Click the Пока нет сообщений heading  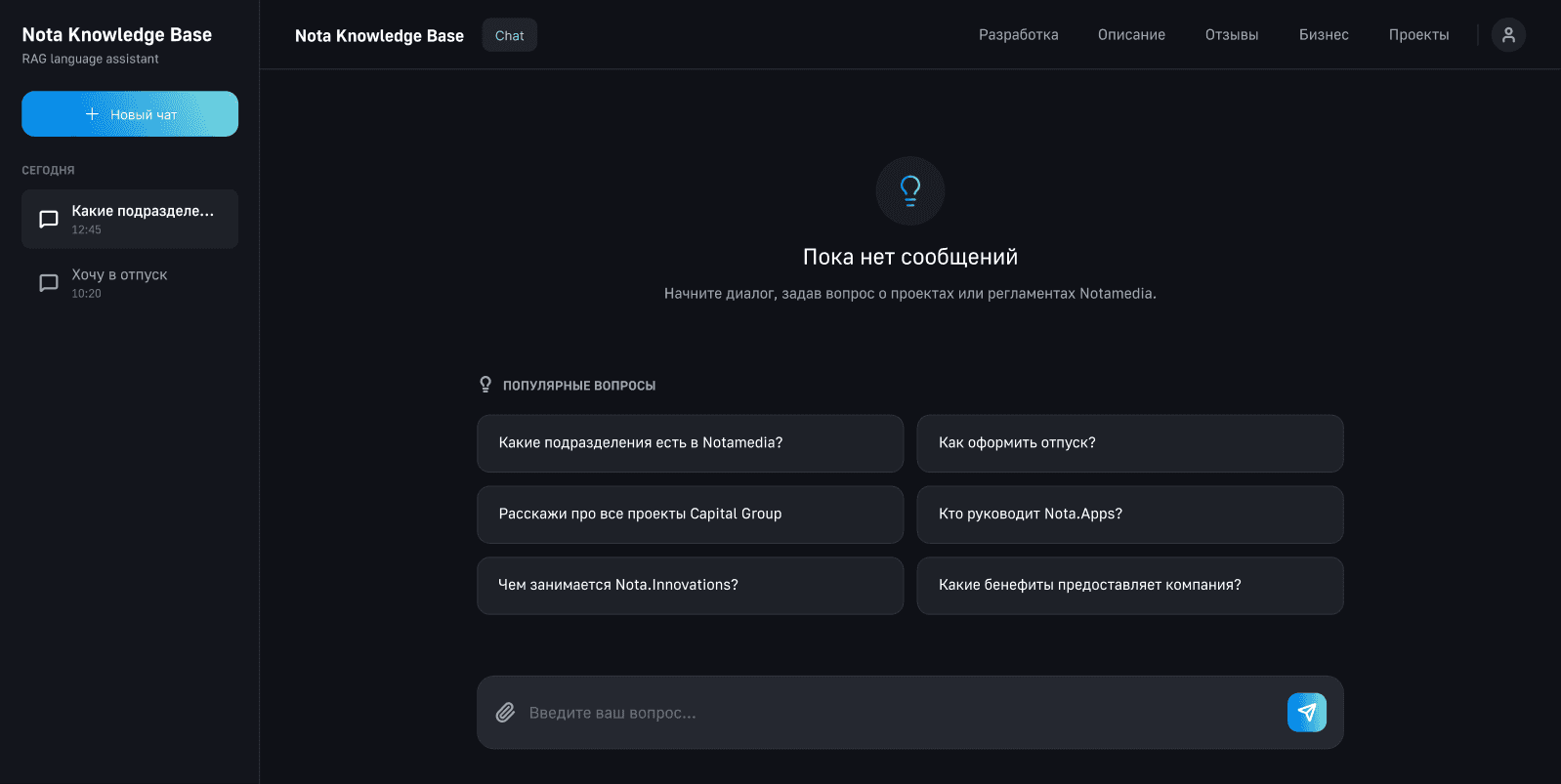click(910, 257)
